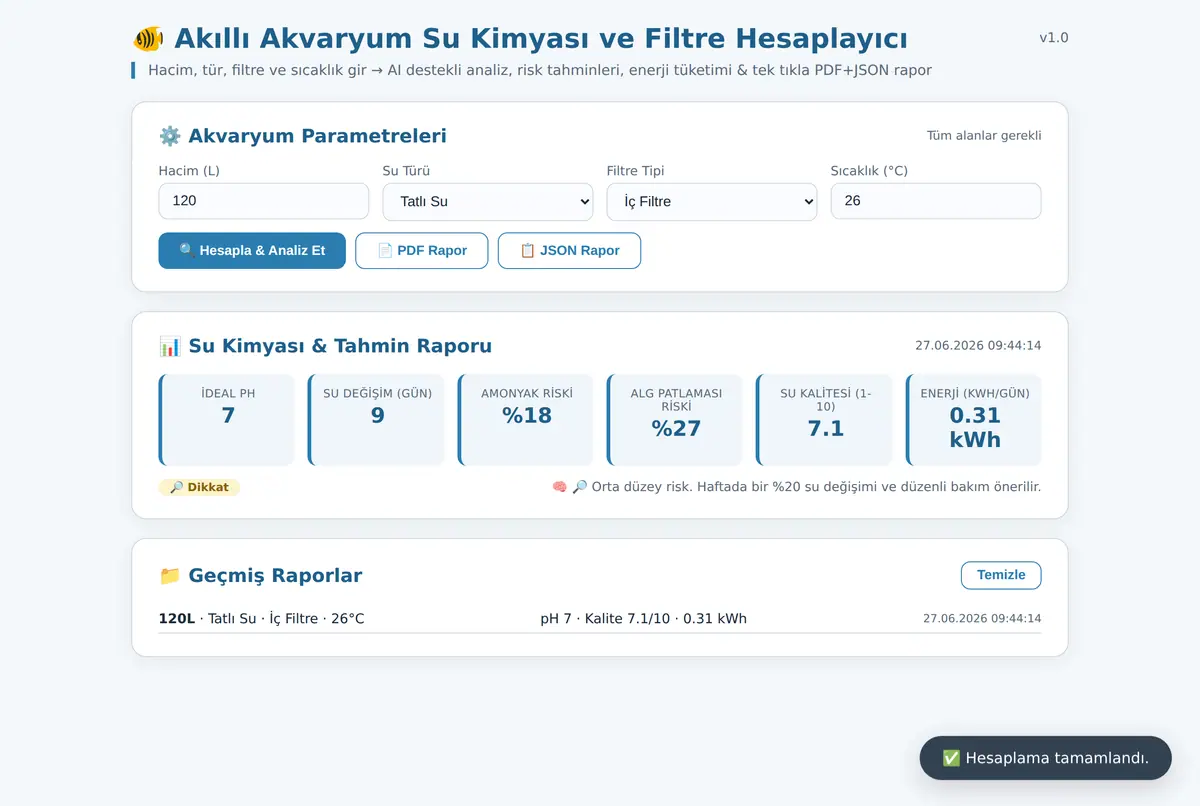This screenshot has height=806, width=1200.
Task: Click the v1.0 version label
Action: click(1054, 38)
